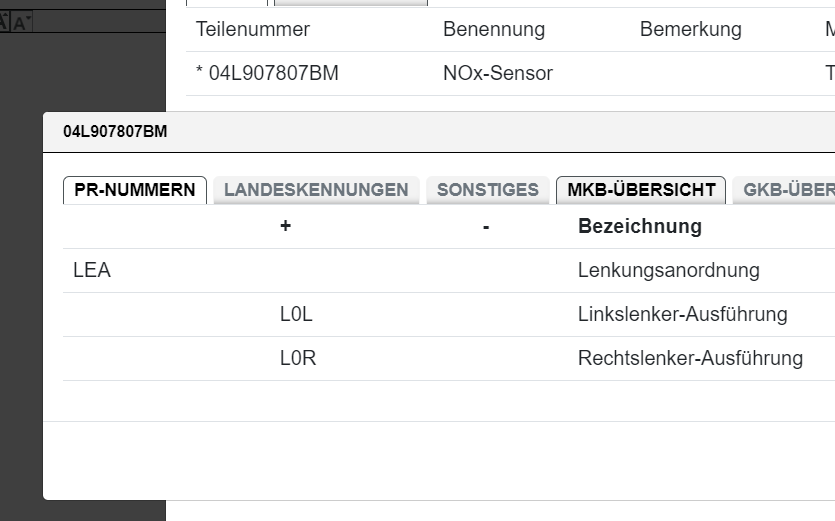
Task: Select the L0R PR number
Action: 297,358
